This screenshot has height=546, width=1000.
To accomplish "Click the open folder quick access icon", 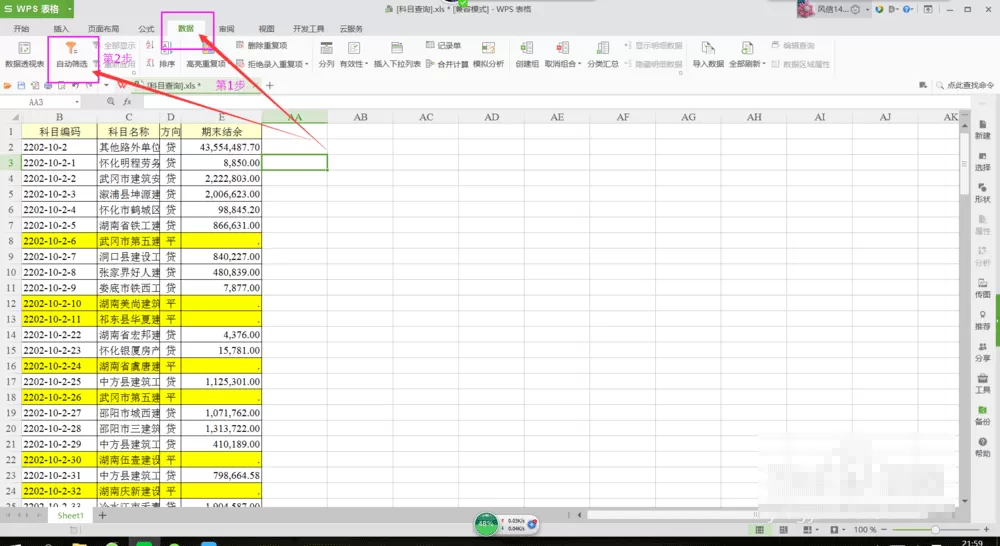I will 8,85.
